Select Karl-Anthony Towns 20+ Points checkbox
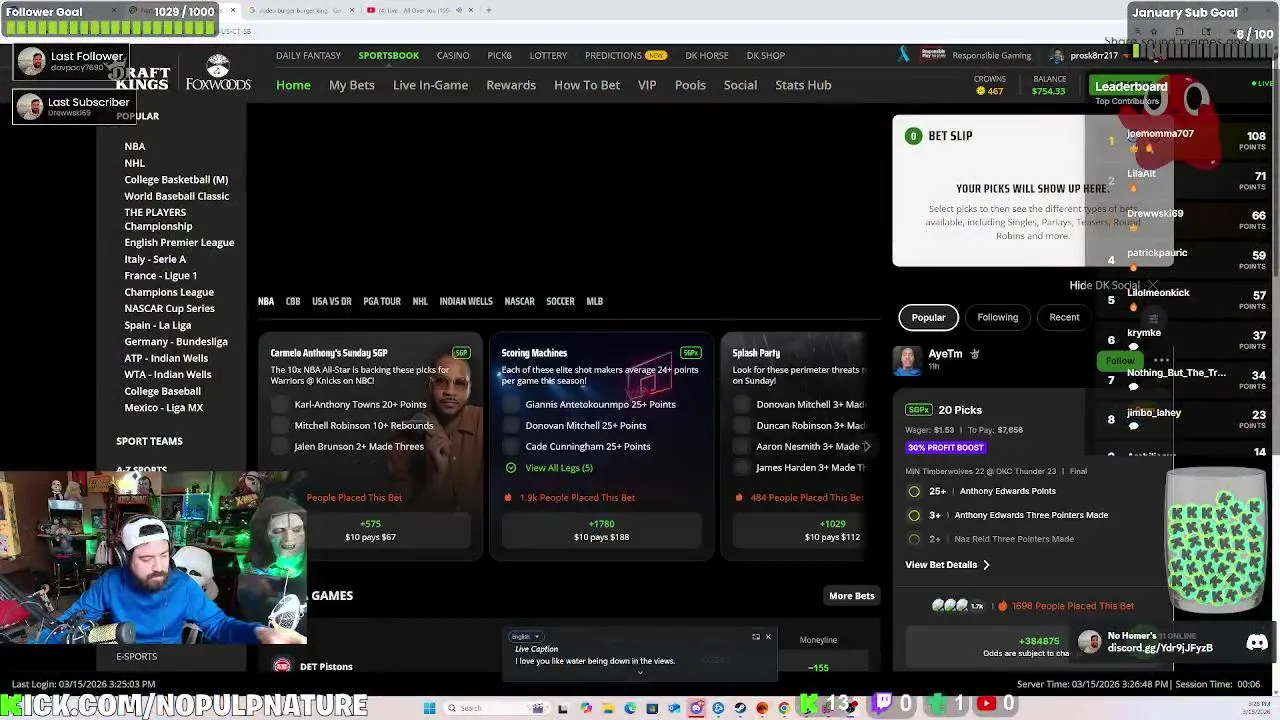Screen dimensions: 1280x720 [280, 404]
